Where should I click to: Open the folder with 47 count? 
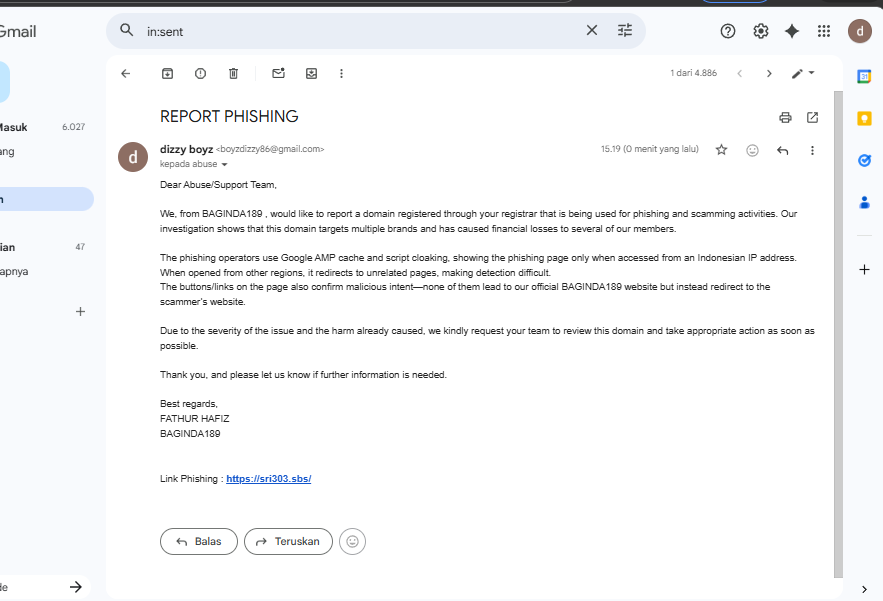coord(43,247)
